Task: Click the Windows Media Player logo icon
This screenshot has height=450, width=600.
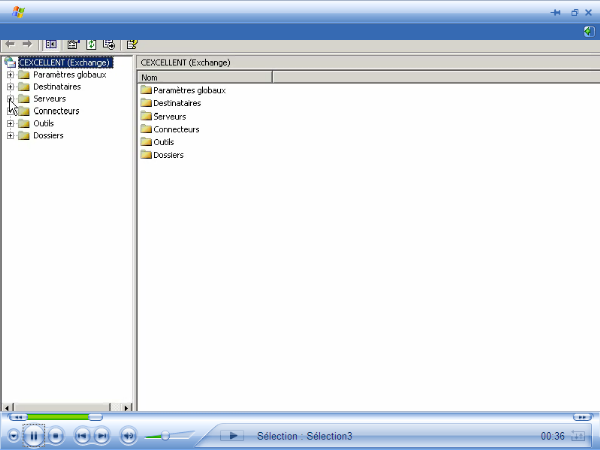Action: pyautogui.click(x=18, y=12)
